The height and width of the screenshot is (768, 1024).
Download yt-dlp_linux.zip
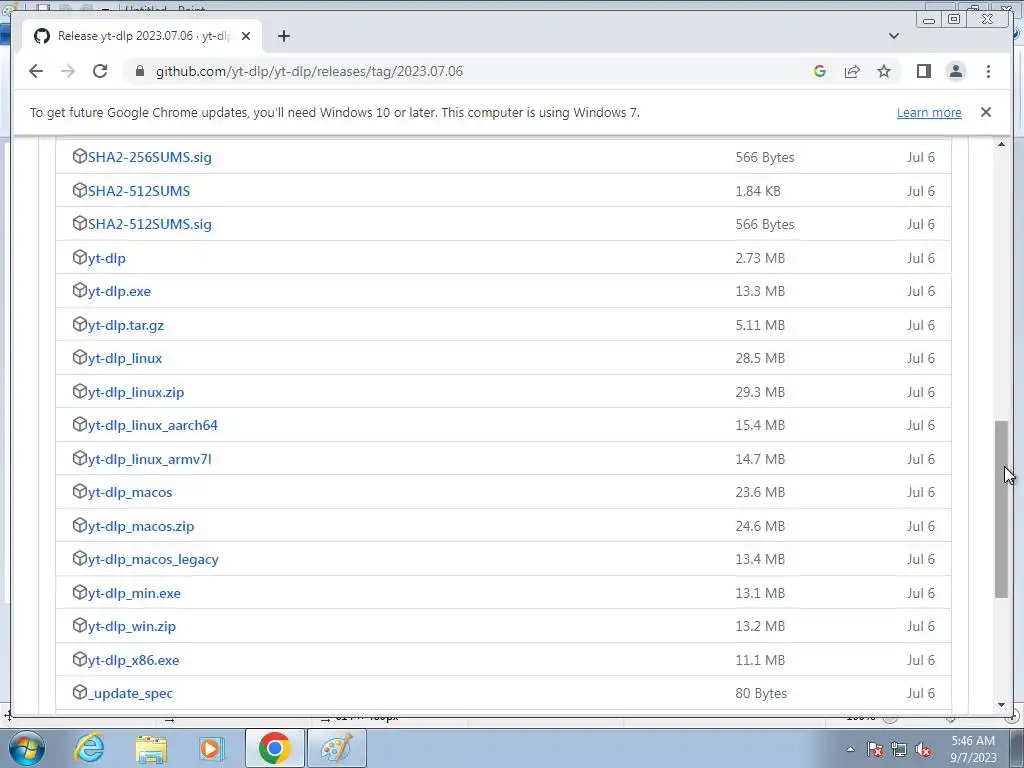coord(136,392)
